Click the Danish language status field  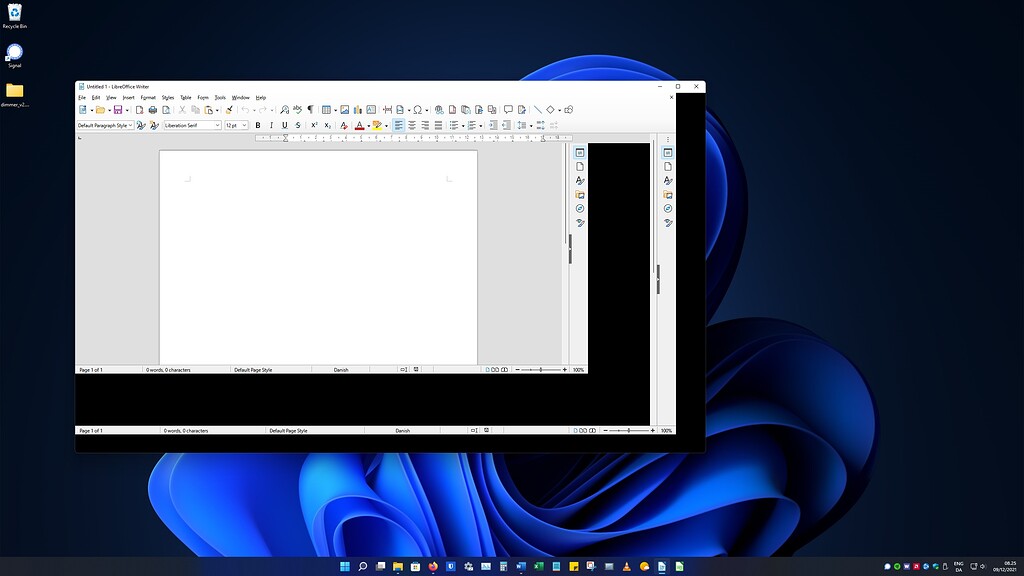pyautogui.click(x=340, y=369)
